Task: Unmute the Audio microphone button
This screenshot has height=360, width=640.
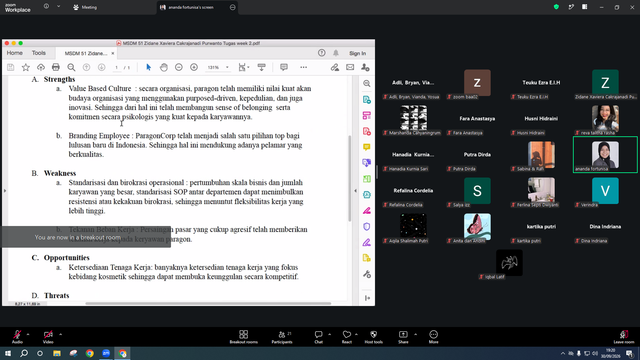Action: coord(17,337)
